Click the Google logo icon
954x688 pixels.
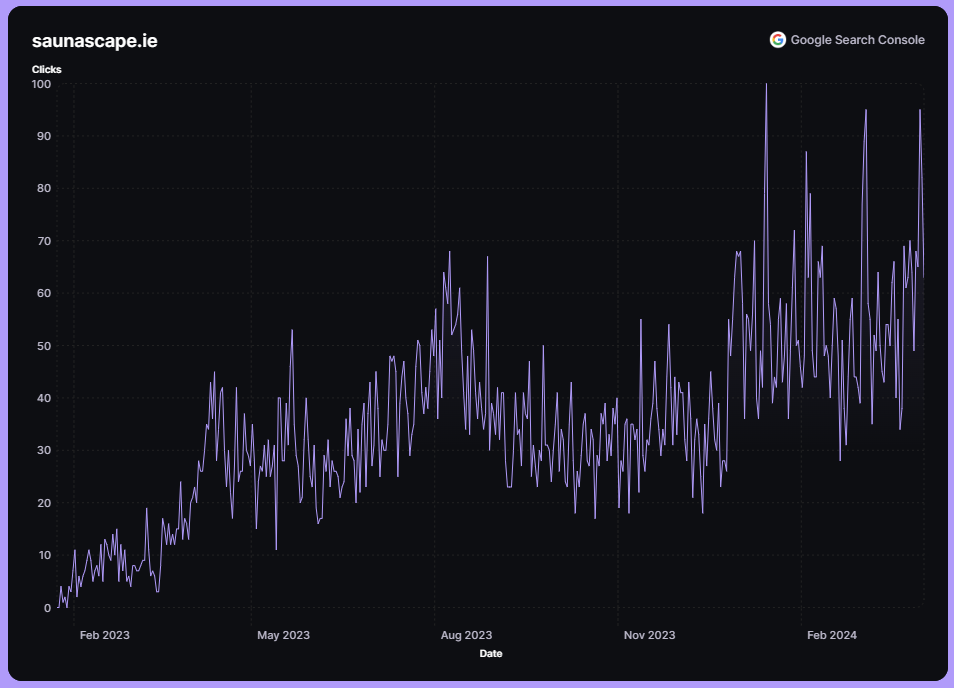[777, 40]
